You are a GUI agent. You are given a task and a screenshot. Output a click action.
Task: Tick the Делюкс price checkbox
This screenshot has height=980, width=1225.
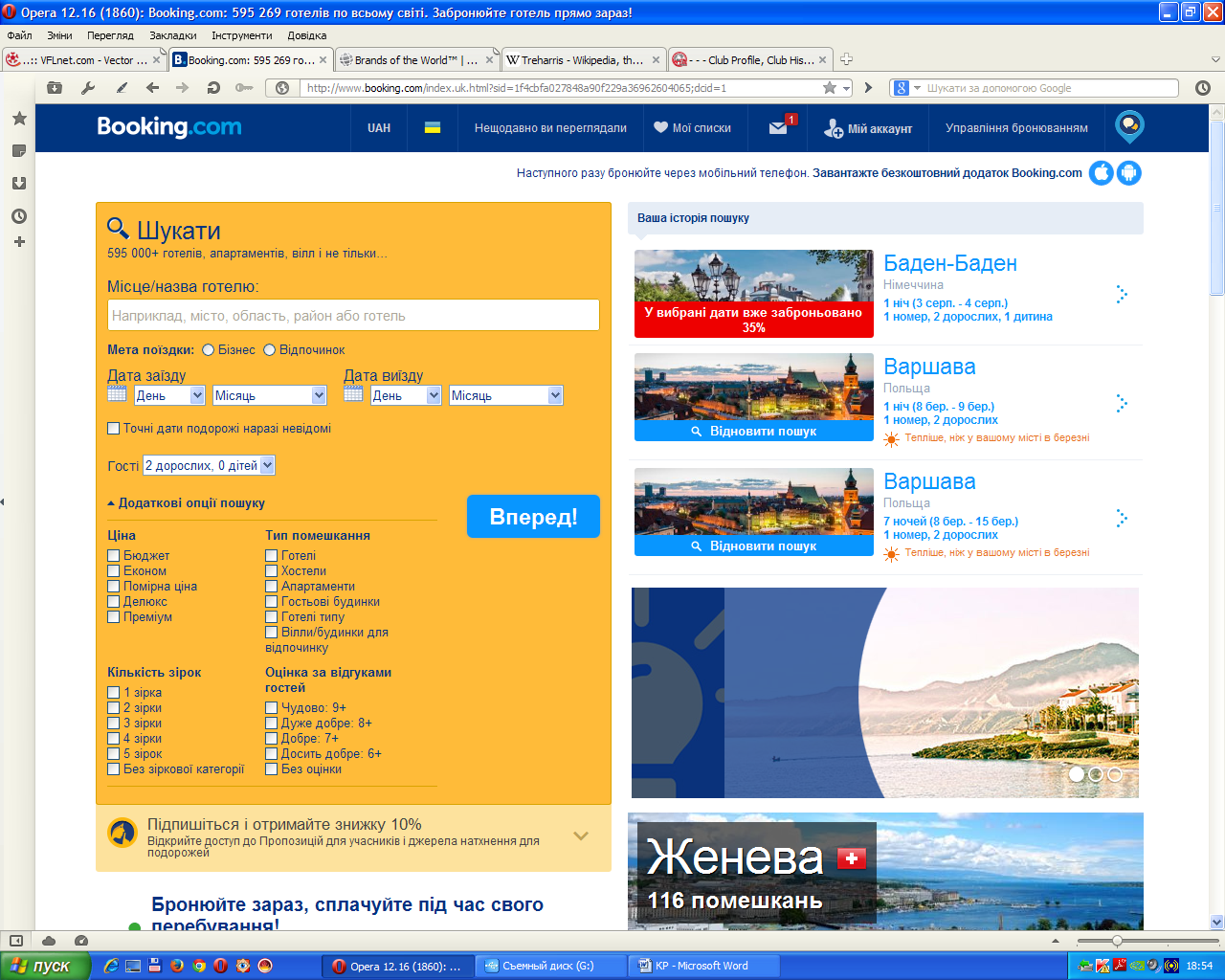coord(113,601)
